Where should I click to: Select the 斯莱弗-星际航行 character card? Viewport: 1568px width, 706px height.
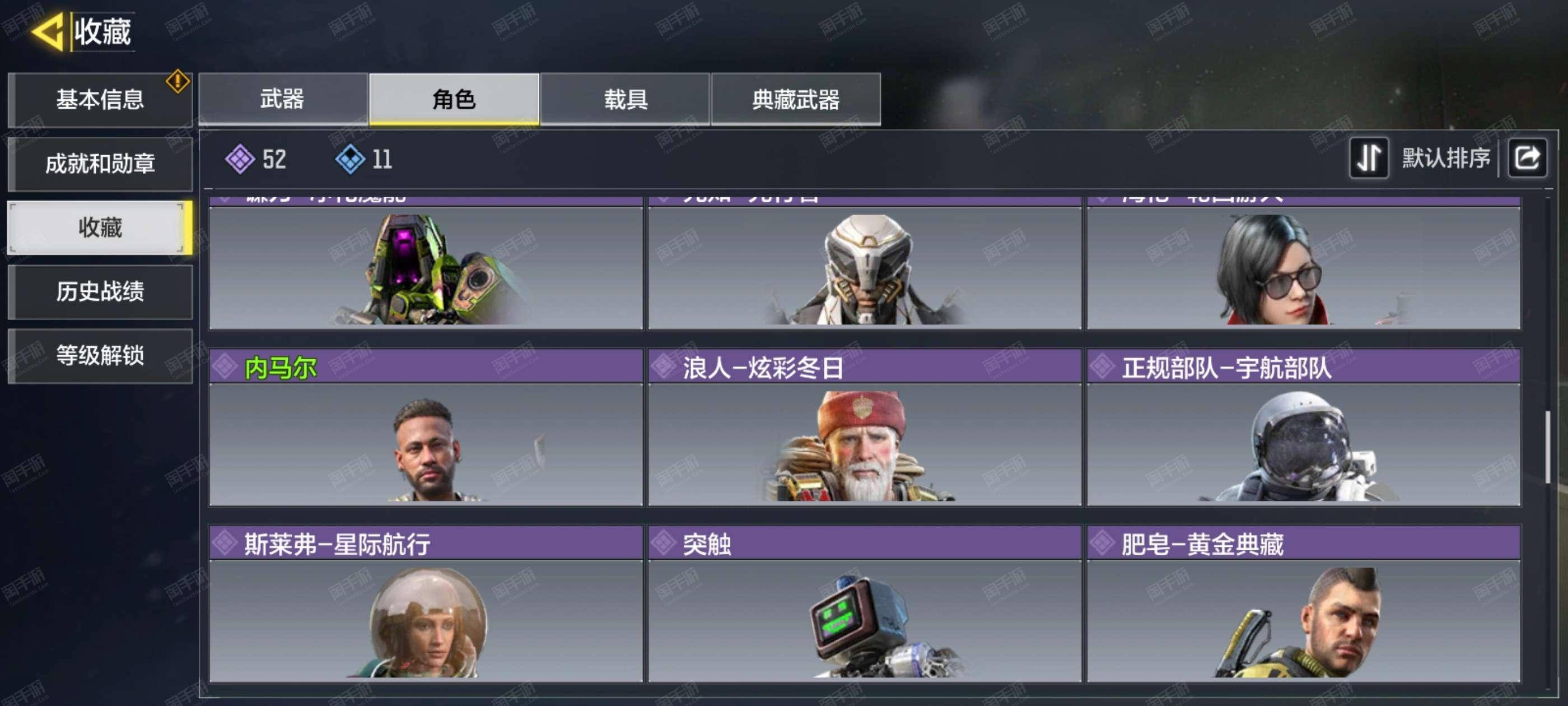(x=426, y=603)
